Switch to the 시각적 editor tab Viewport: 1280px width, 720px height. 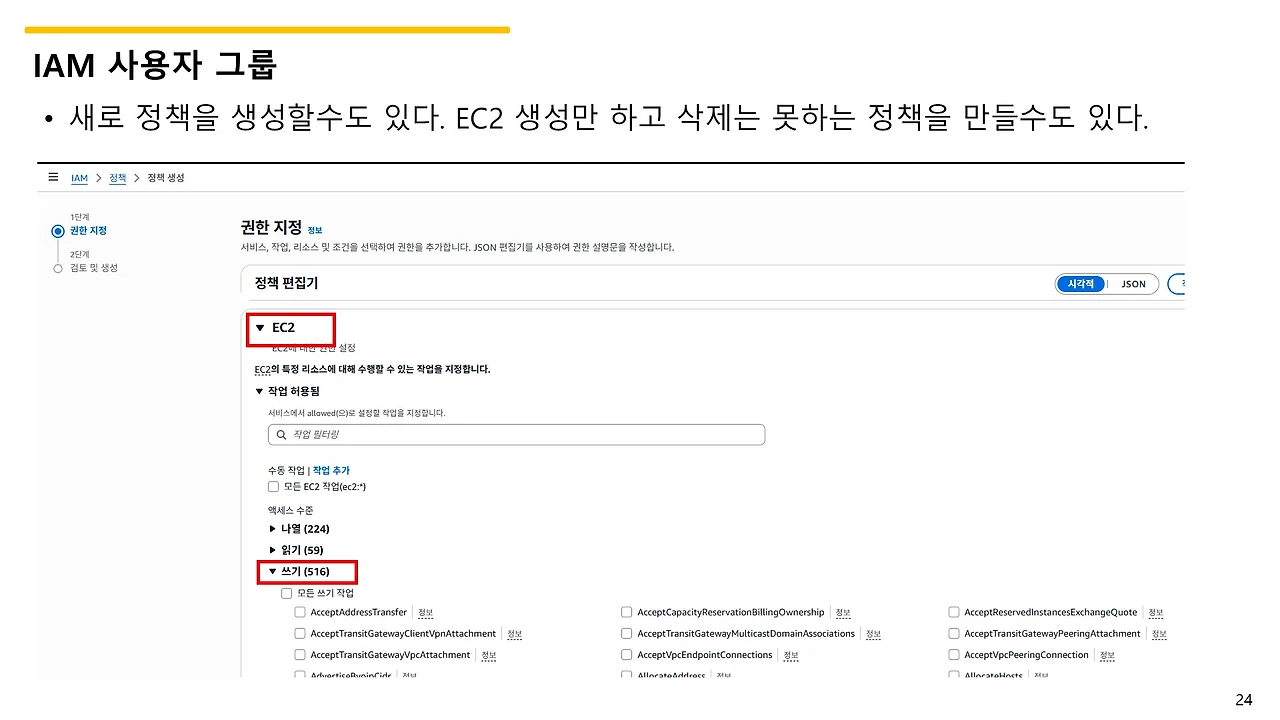(1081, 284)
